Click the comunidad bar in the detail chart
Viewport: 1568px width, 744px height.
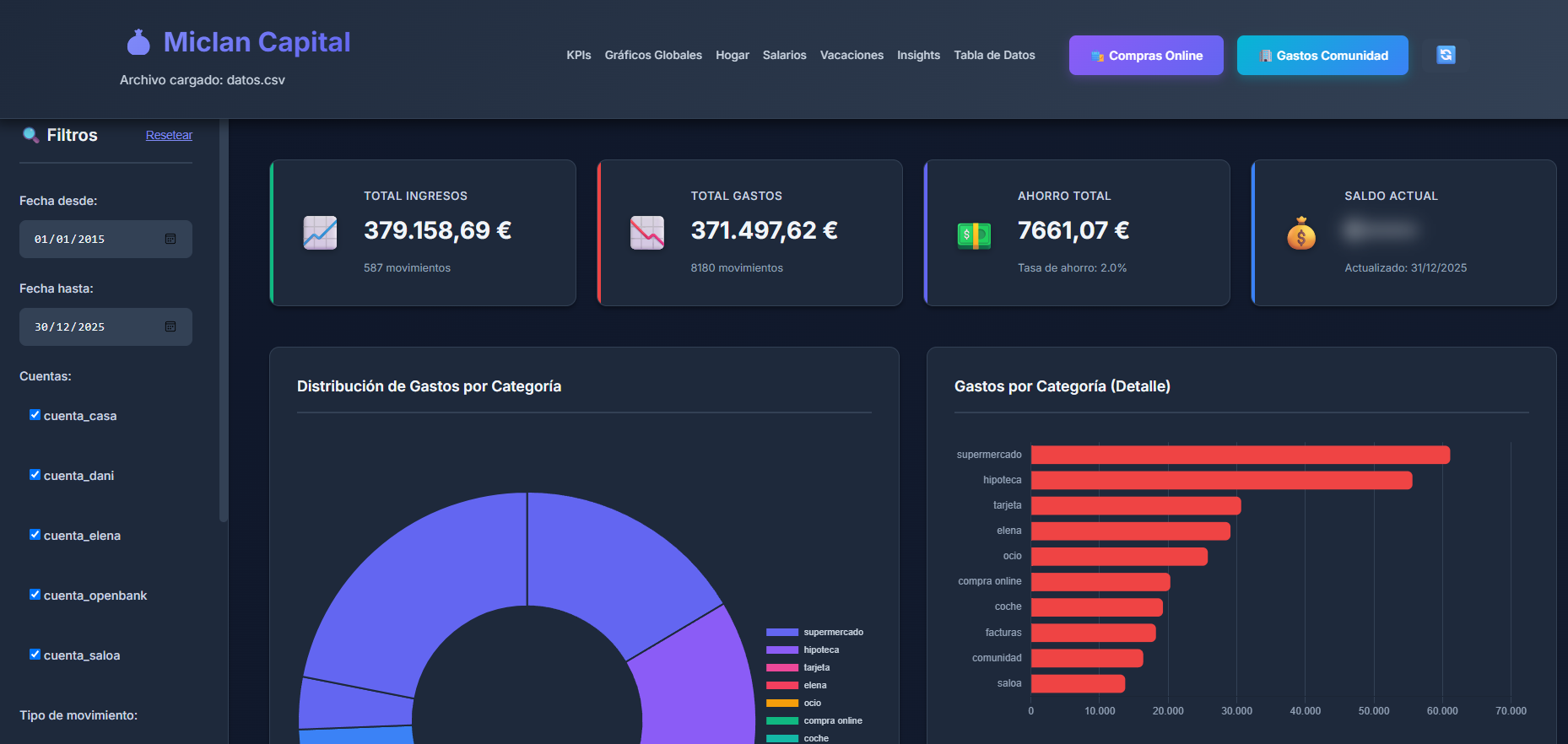1087,658
